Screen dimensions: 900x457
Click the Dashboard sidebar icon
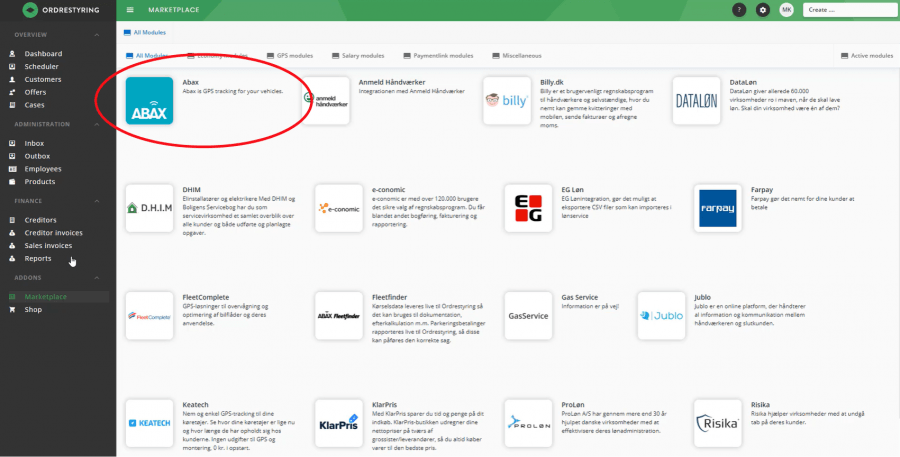[12, 53]
